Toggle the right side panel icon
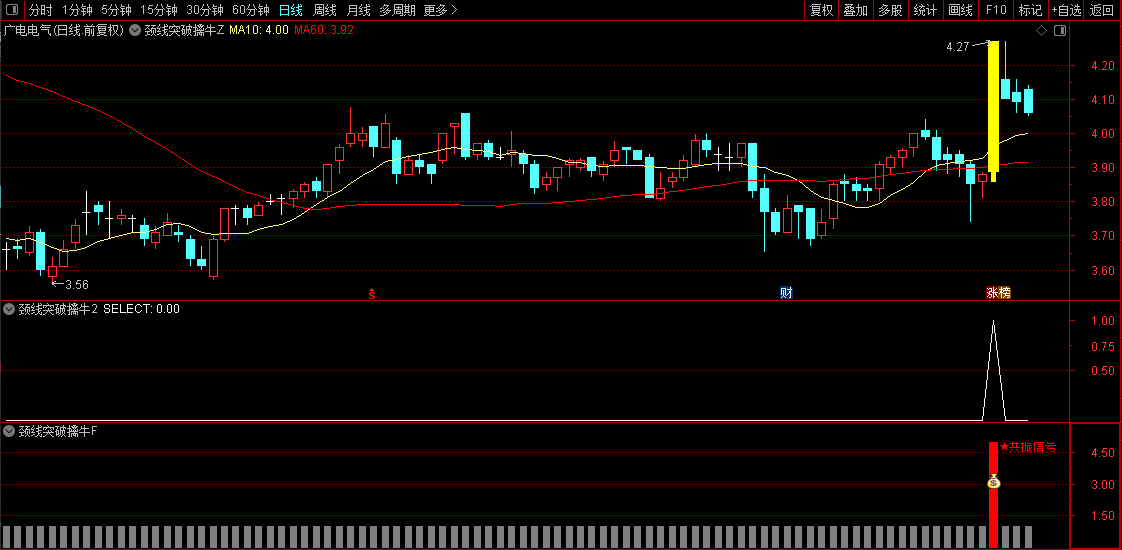 [x=1060, y=31]
